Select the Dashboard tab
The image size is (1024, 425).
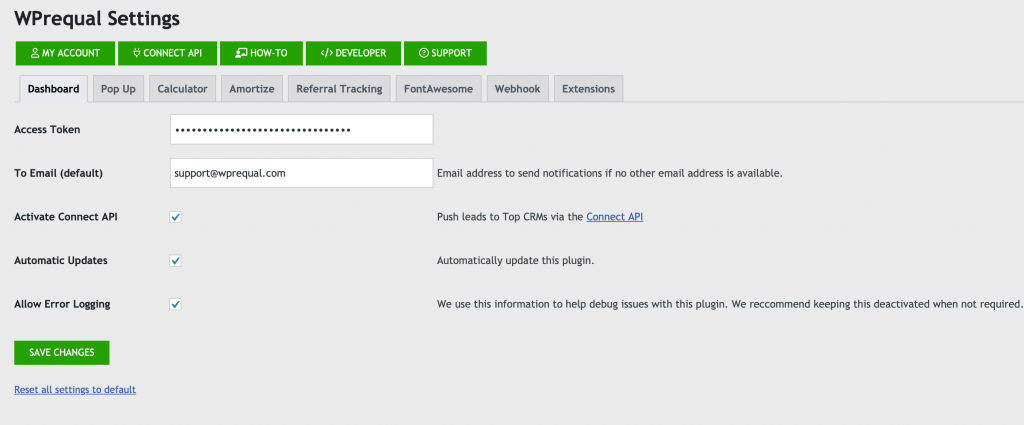[x=54, y=89]
